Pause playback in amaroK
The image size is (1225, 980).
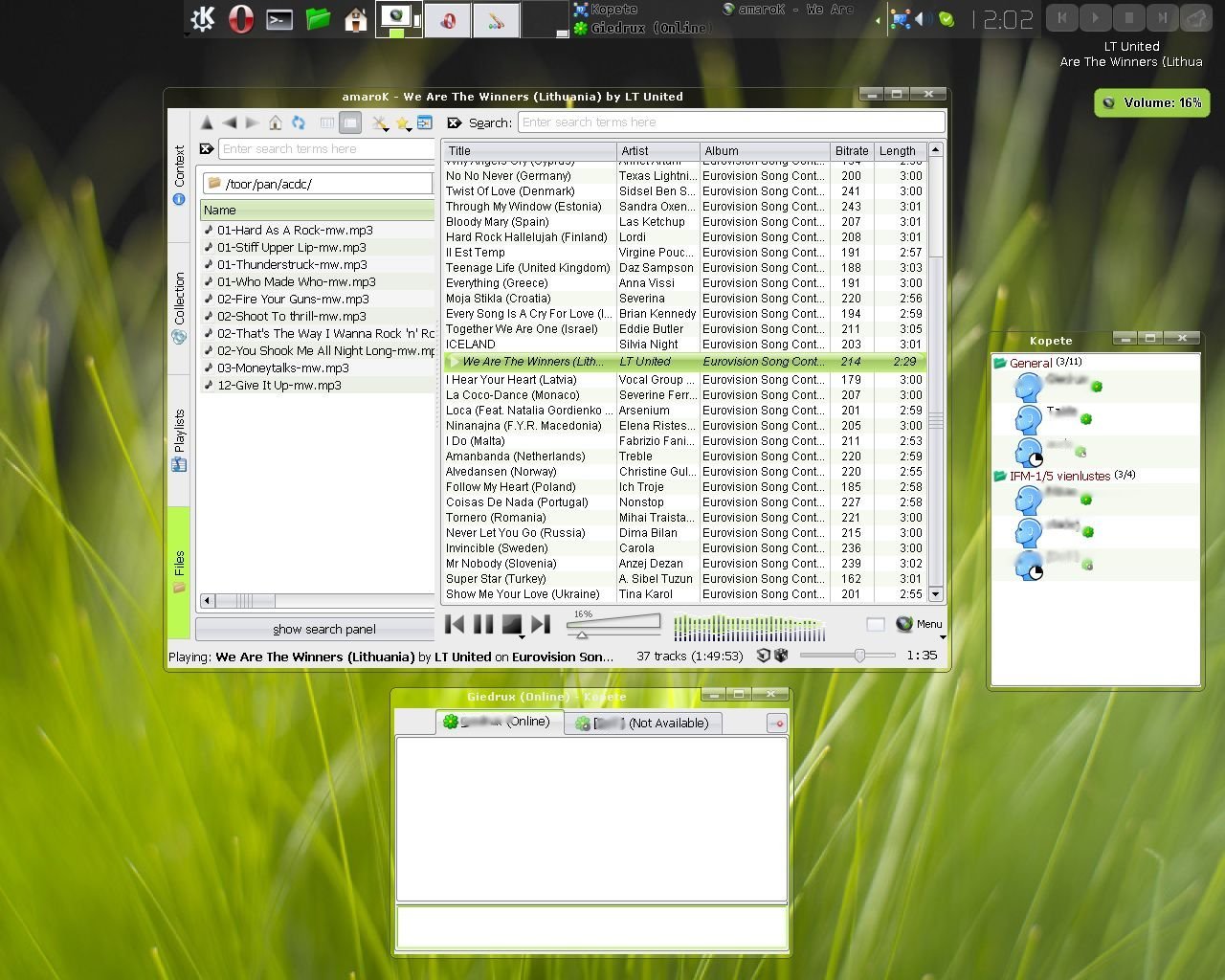483,625
